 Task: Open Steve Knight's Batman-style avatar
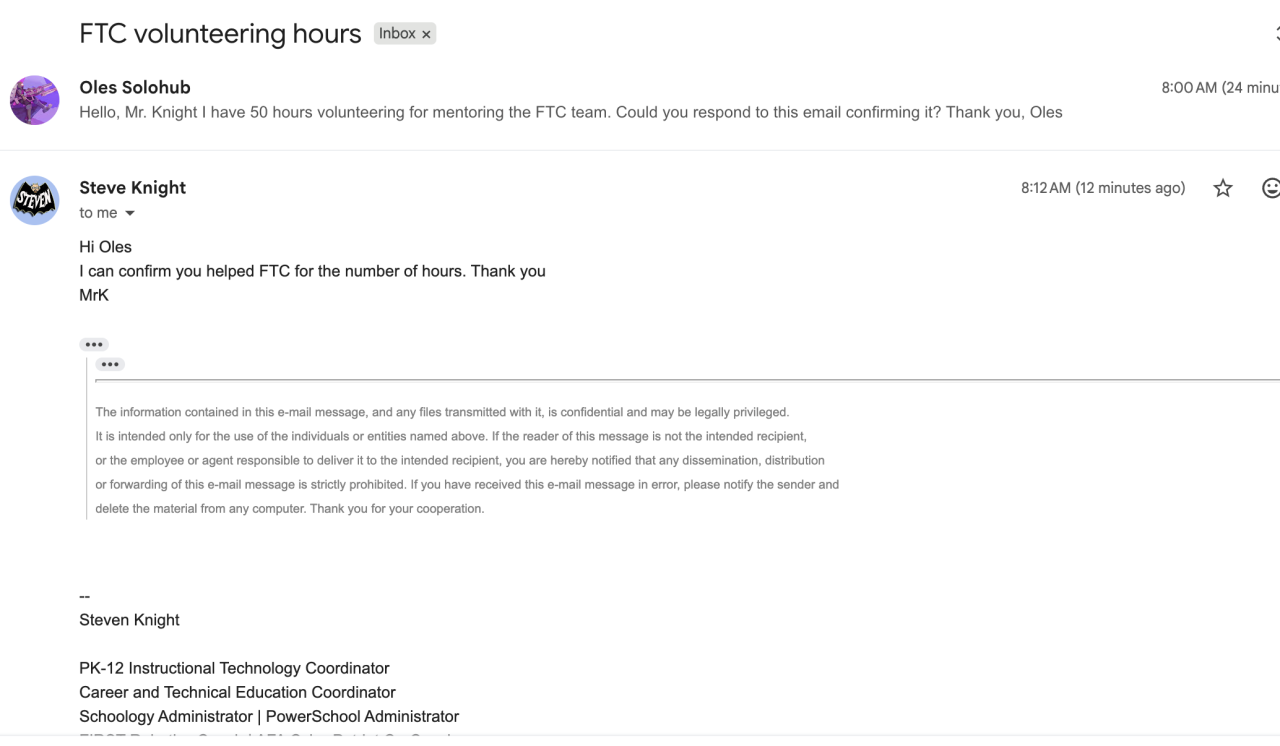35,200
